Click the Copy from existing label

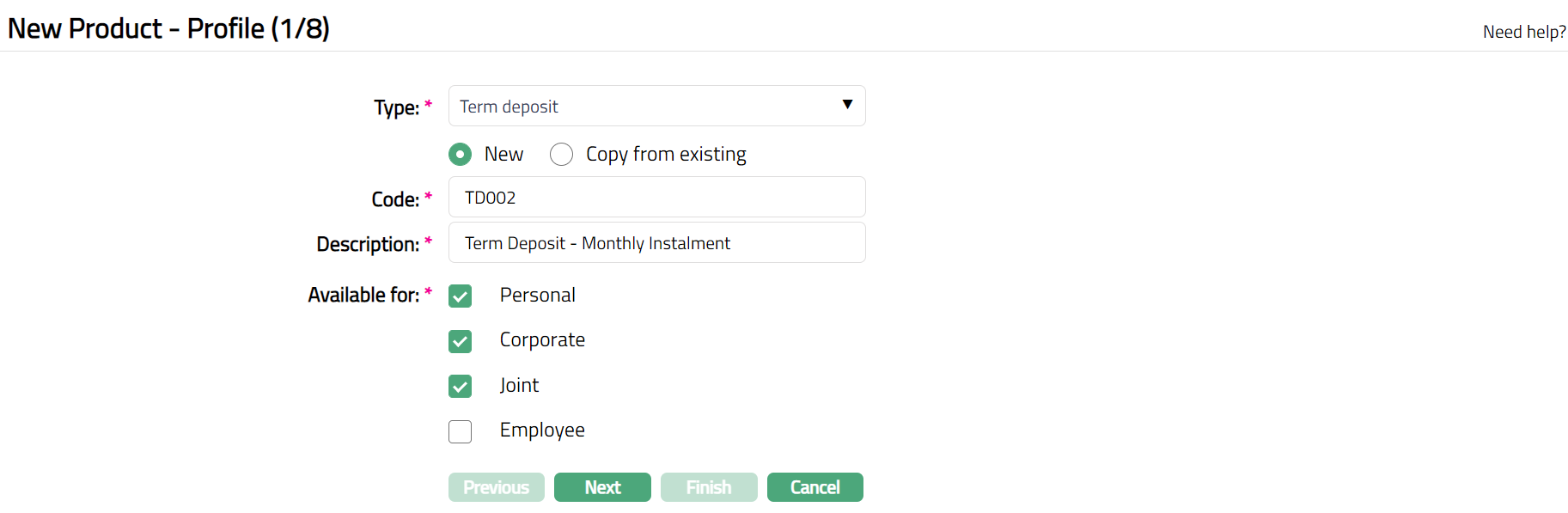pyautogui.click(x=666, y=155)
